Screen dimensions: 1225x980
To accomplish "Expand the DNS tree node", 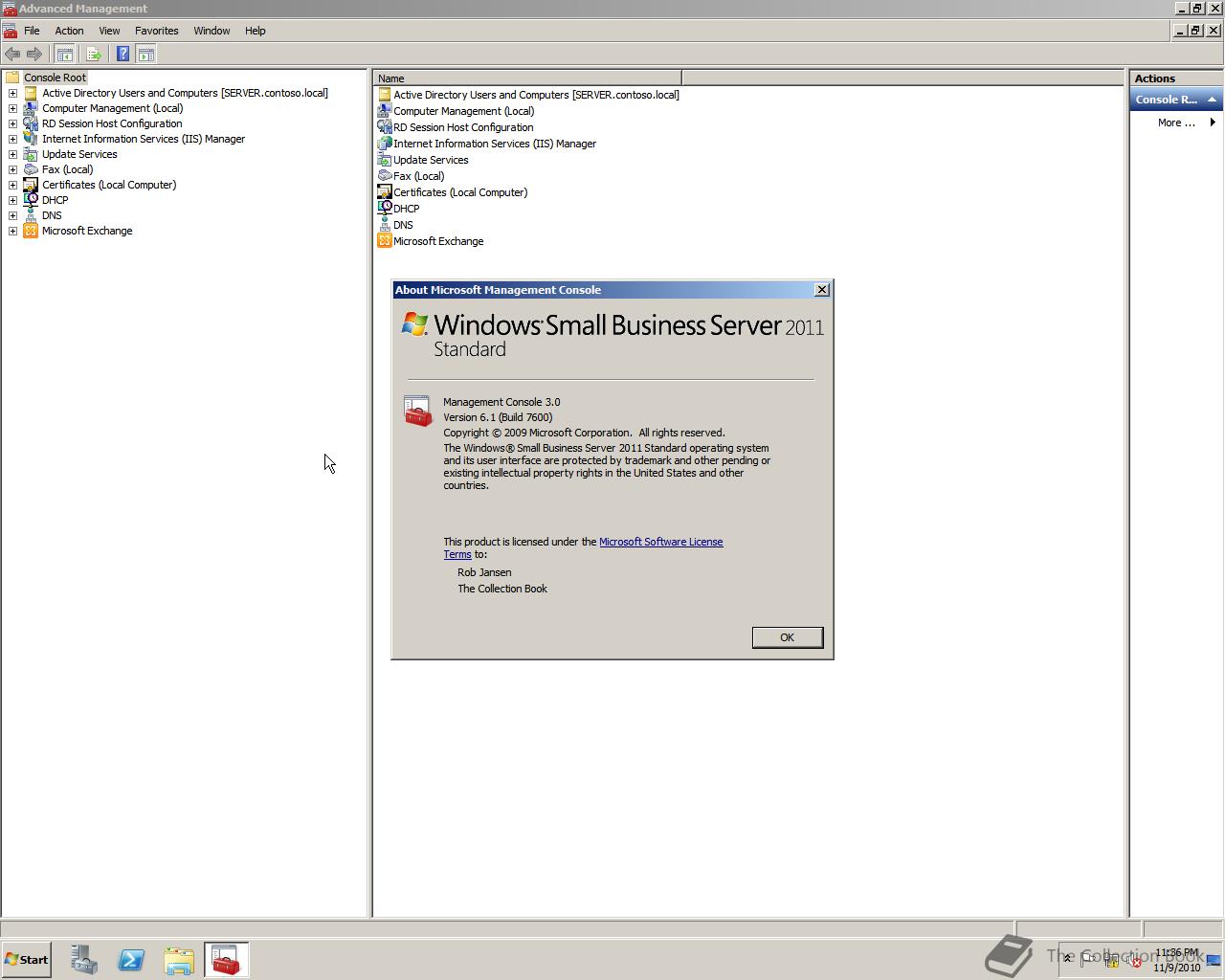I will click(12, 215).
